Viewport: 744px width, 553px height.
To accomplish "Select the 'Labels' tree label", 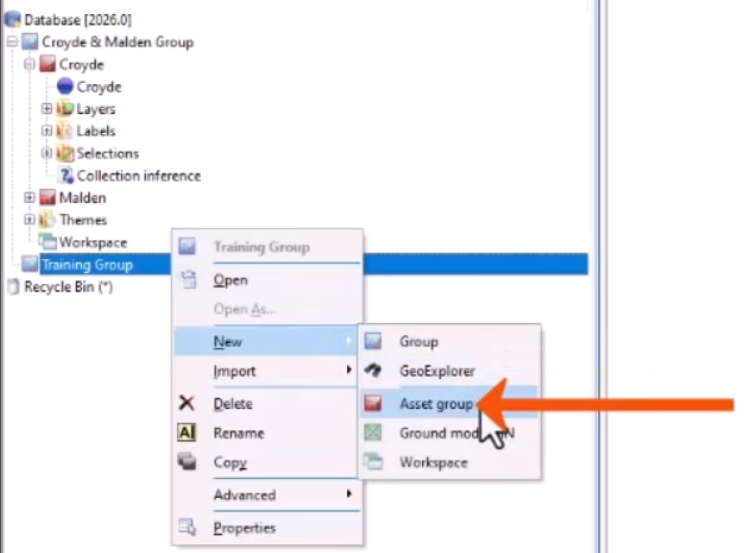I will [x=96, y=131].
